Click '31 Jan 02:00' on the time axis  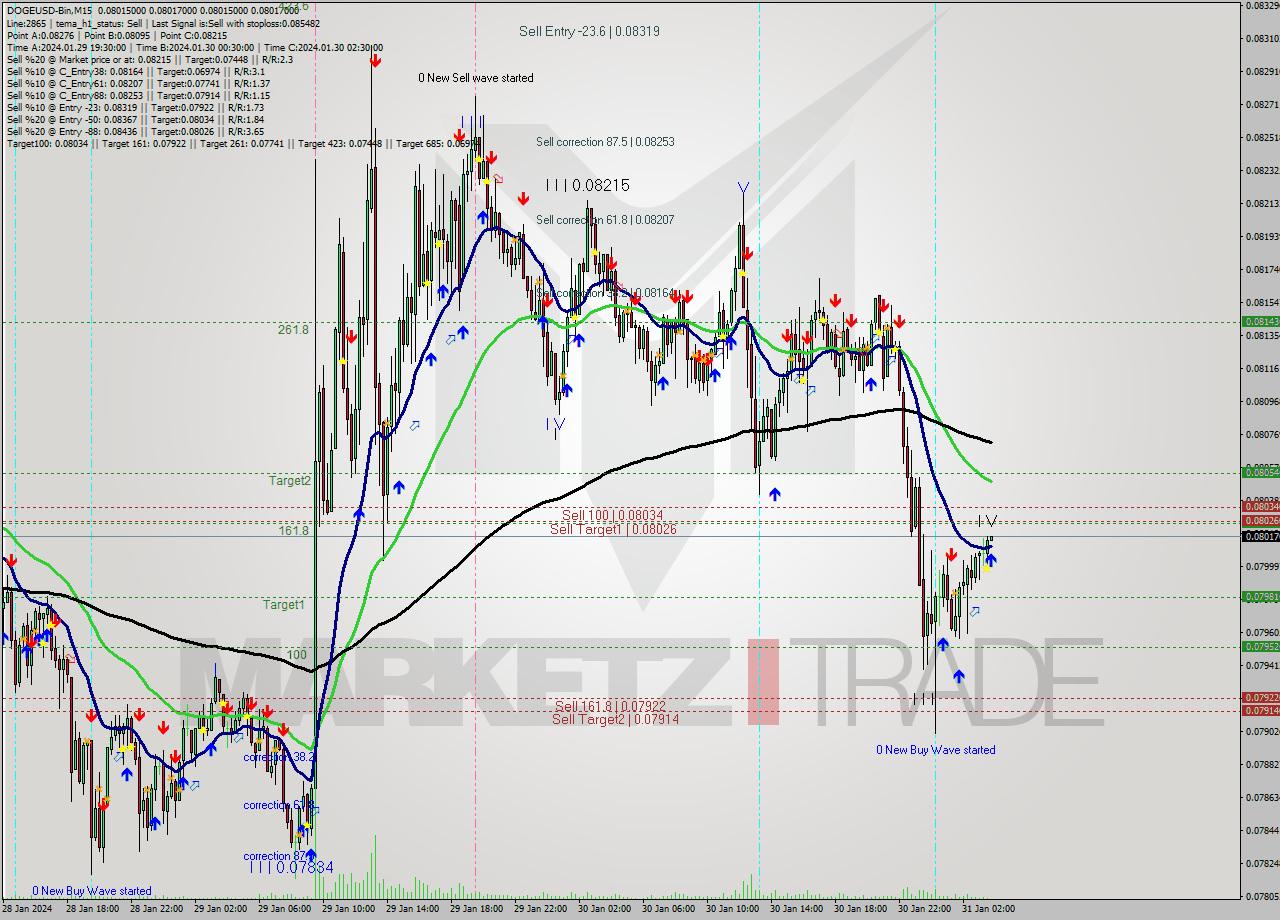click(x=988, y=909)
